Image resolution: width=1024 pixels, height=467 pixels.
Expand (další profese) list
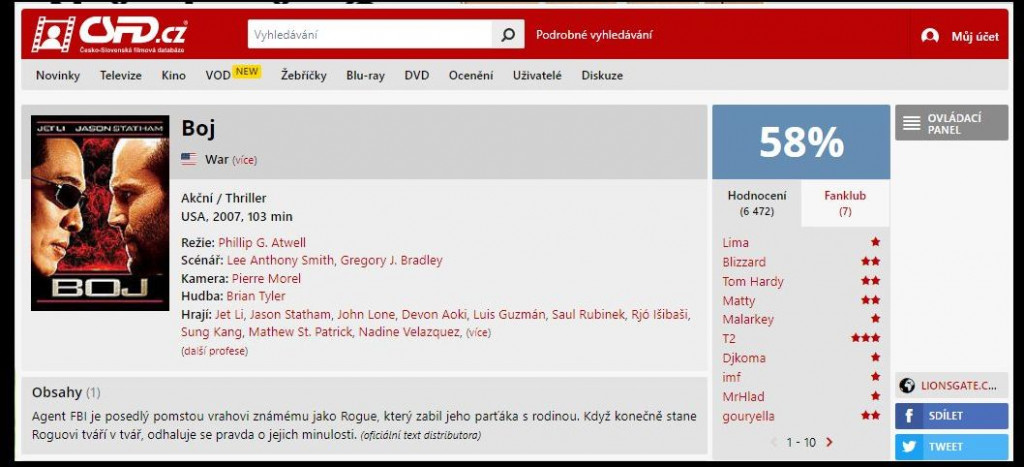click(x=214, y=351)
